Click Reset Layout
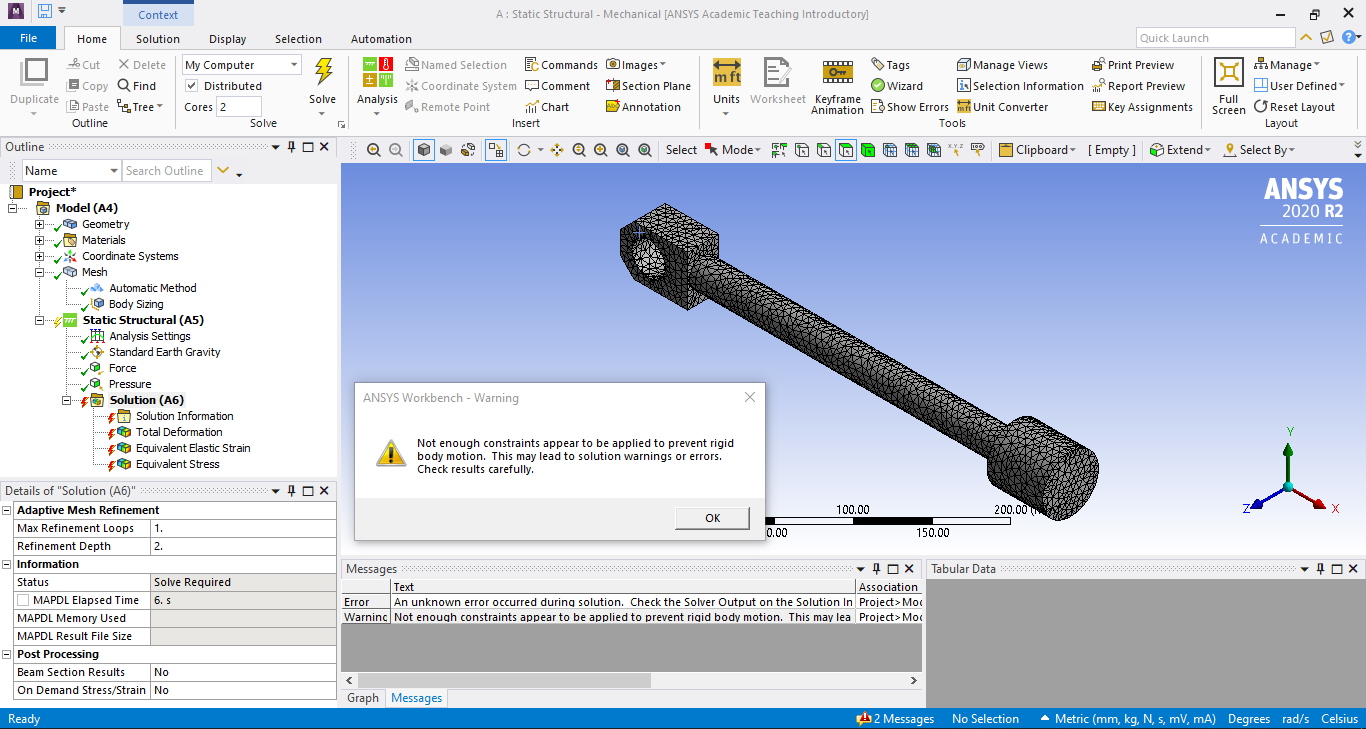 click(1294, 107)
